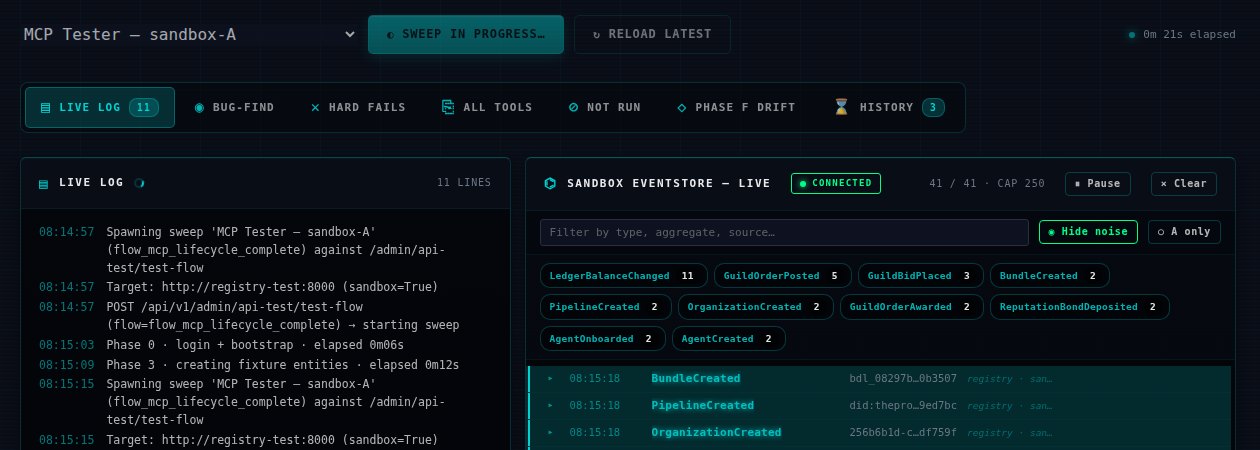1260x450 pixels.
Task: Switch to the Bug-Find tab
Action: click(234, 107)
